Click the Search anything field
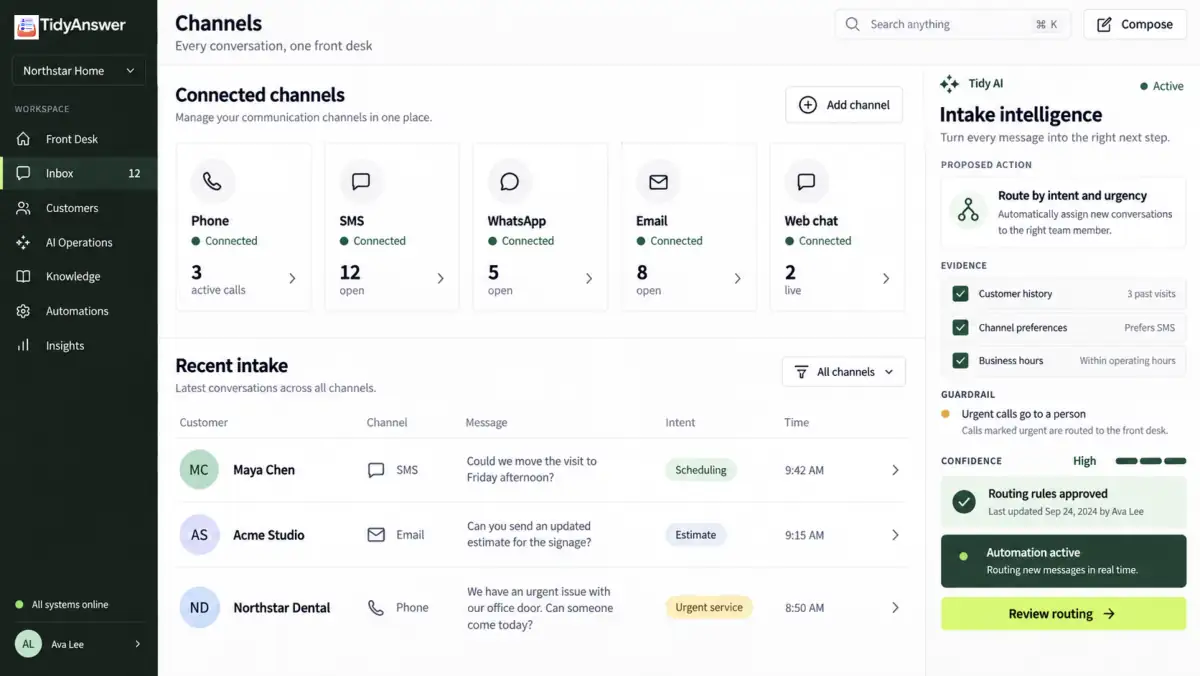 (953, 24)
